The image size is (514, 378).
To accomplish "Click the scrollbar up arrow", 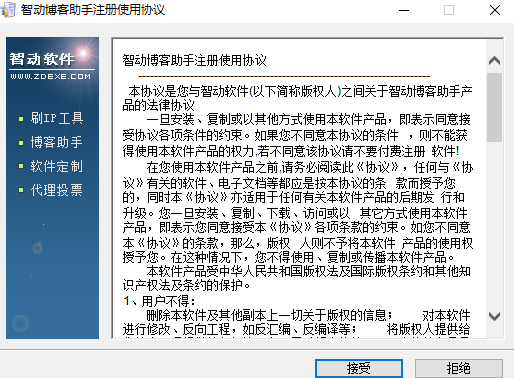I will coord(494,61).
